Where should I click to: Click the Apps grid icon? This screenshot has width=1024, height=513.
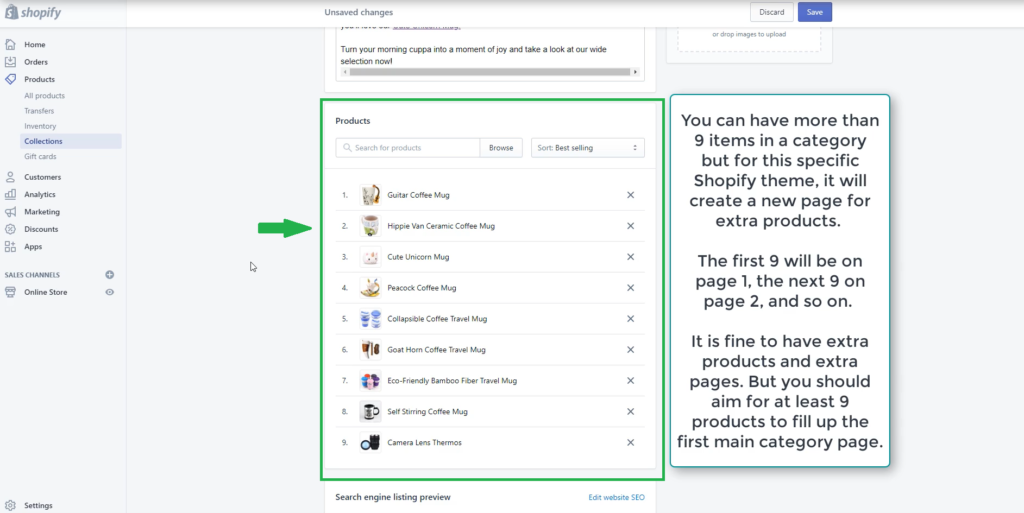click(x=10, y=247)
